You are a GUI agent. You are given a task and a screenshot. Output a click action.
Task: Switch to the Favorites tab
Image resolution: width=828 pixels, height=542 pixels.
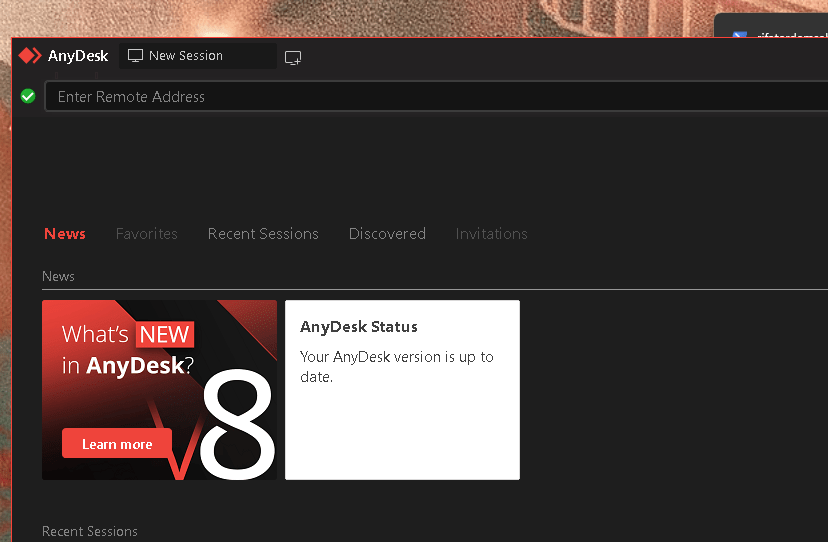click(147, 233)
